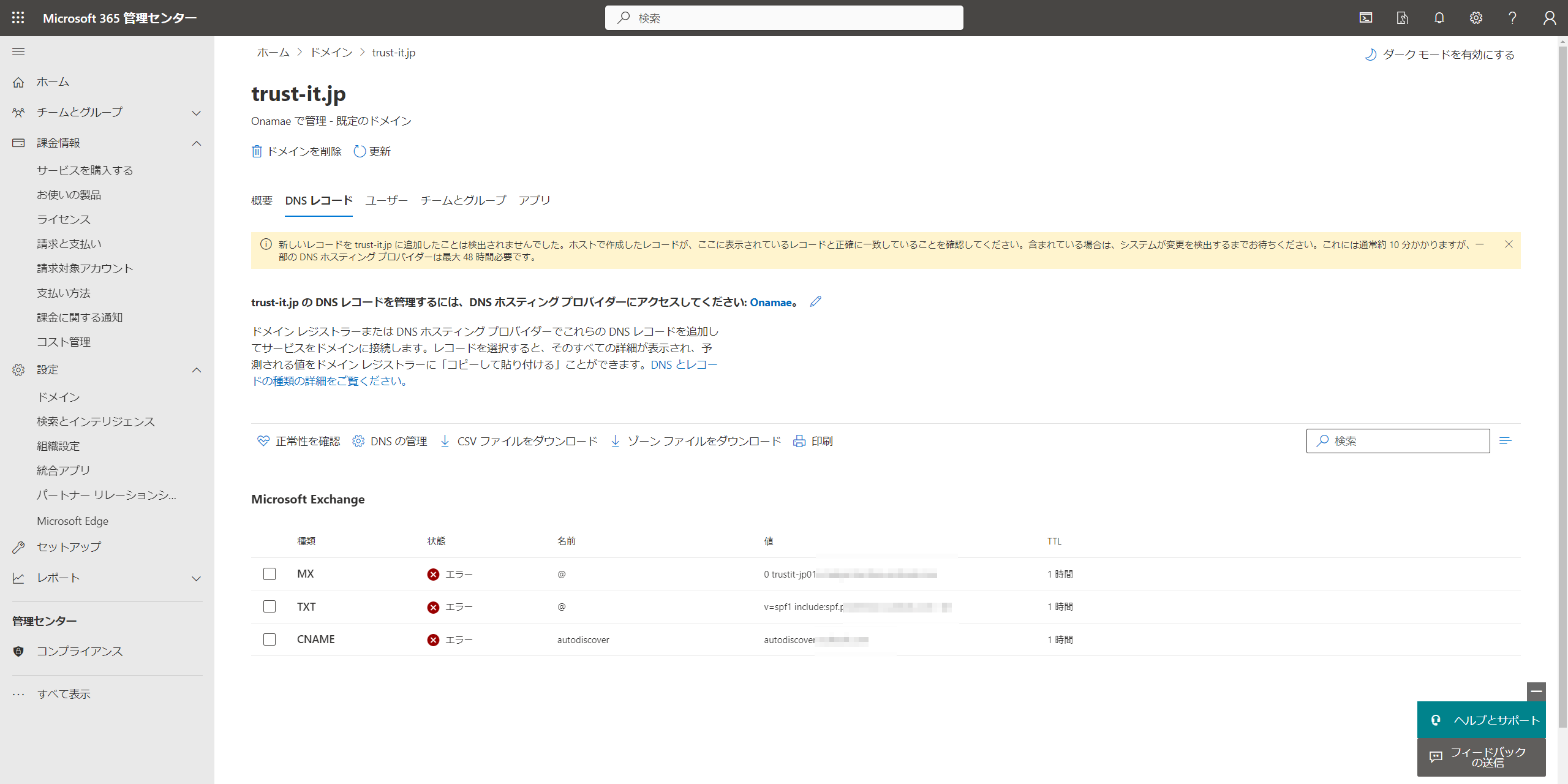Click the page vertical scrollbar
Screen dimensions: 1568x784
1562,386
